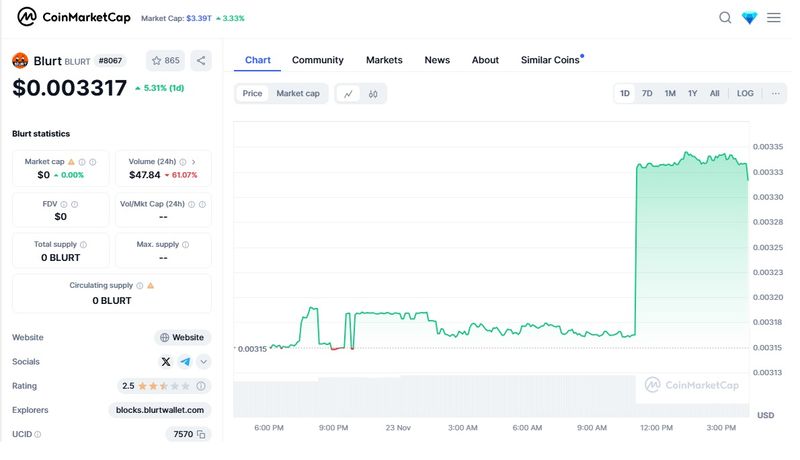
Task: Click the 61.07% volume change
Action: [181, 175]
